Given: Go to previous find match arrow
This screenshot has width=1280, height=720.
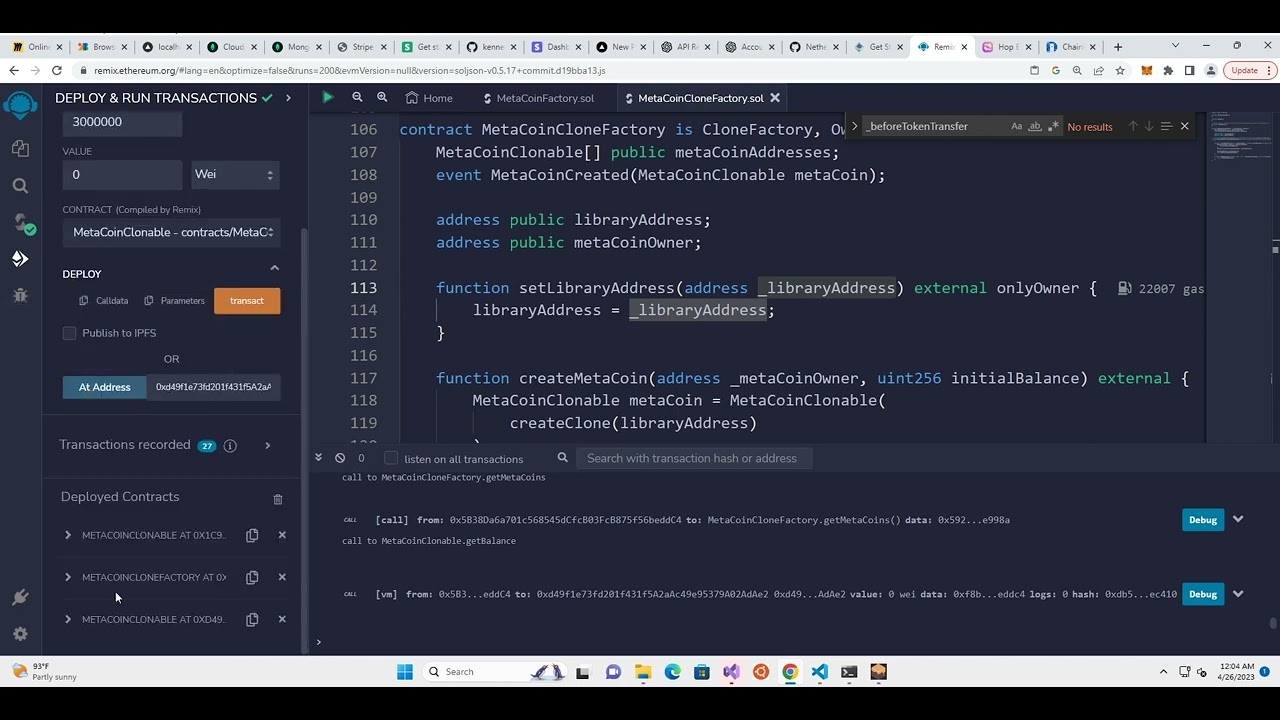Looking at the screenshot, I should [x=1133, y=126].
